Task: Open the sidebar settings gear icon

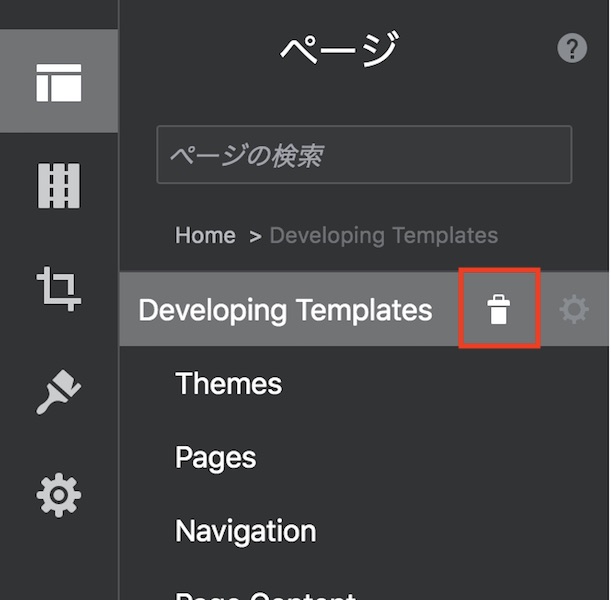Action: tap(58, 495)
